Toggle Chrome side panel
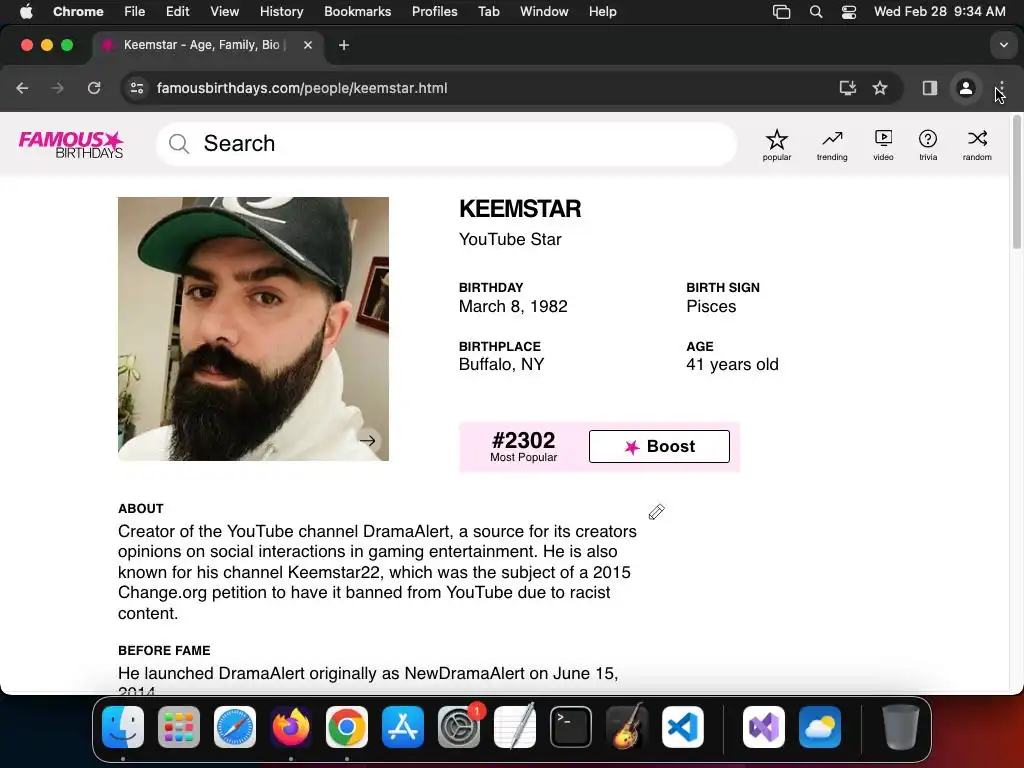This screenshot has width=1024, height=768. (x=930, y=88)
